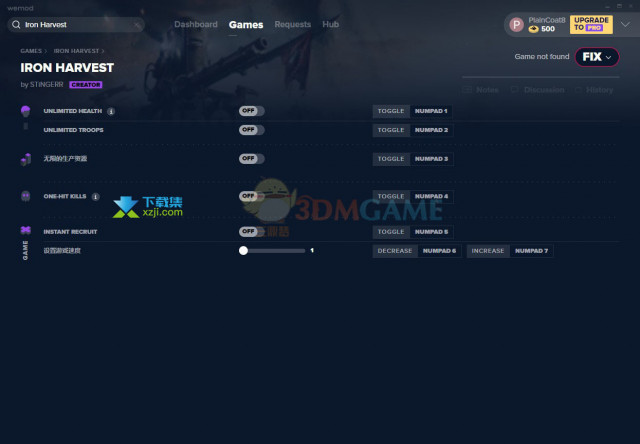This screenshot has width=640, height=444.
Task: Enable Unlimited Troops switch
Action: [251, 130]
